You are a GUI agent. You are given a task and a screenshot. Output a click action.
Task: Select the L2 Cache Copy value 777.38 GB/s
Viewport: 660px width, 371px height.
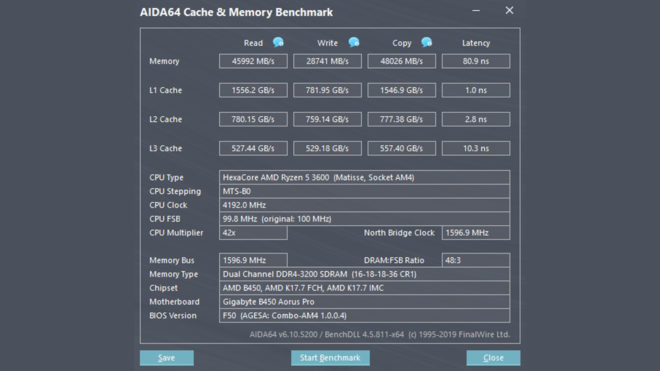pyautogui.click(x=402, y=119)
